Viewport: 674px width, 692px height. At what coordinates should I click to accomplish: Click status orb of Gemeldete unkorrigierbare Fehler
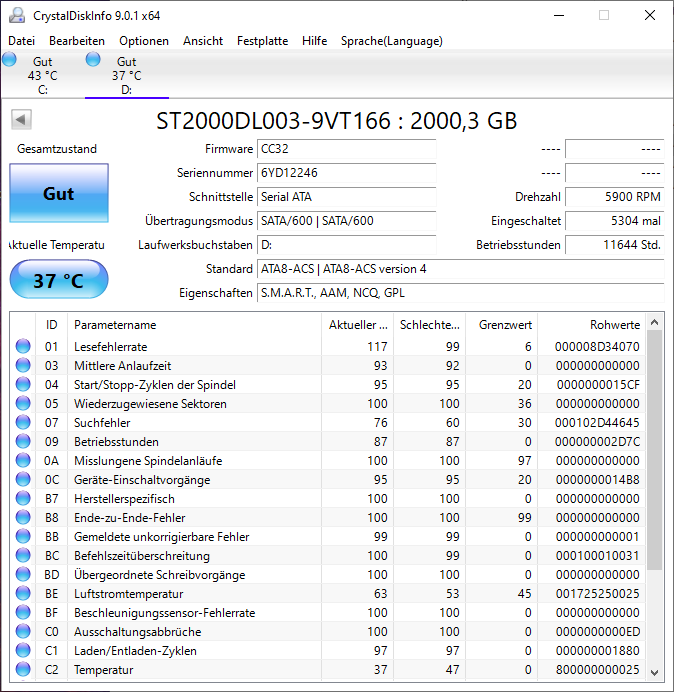click(23, 536)
